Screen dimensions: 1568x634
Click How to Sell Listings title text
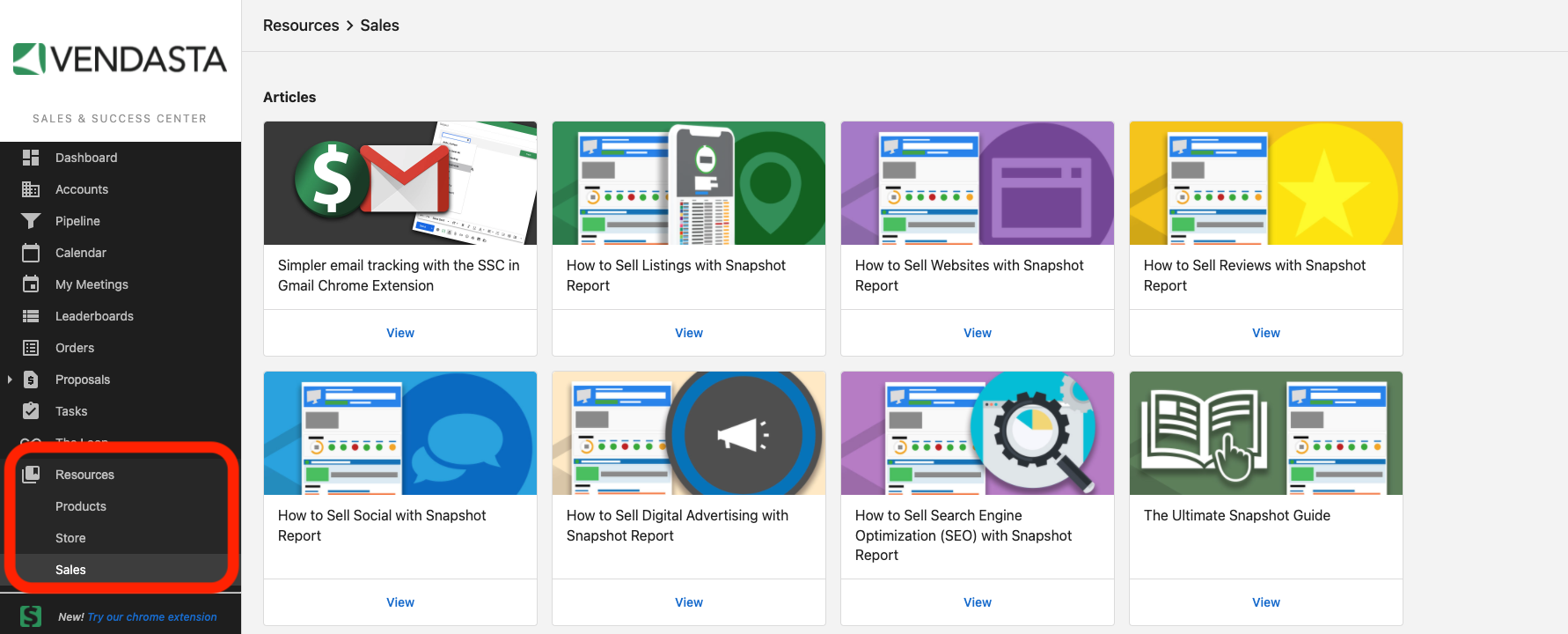pos(676,276)
